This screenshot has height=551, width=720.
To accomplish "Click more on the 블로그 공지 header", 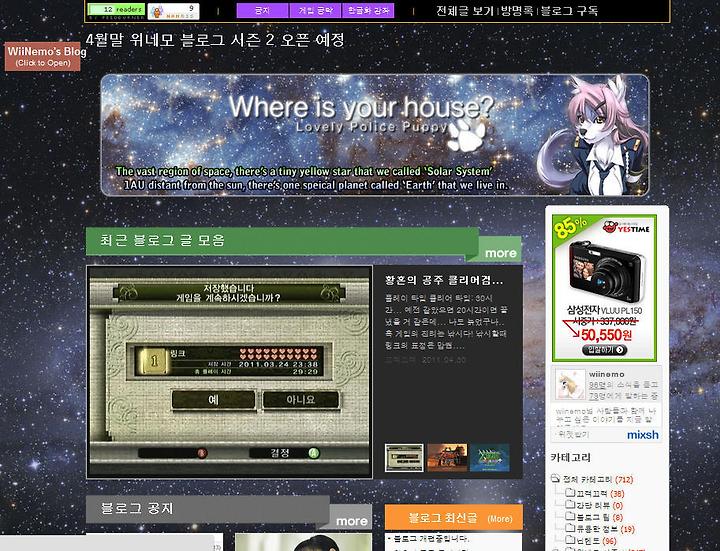I will pos(351,521).
